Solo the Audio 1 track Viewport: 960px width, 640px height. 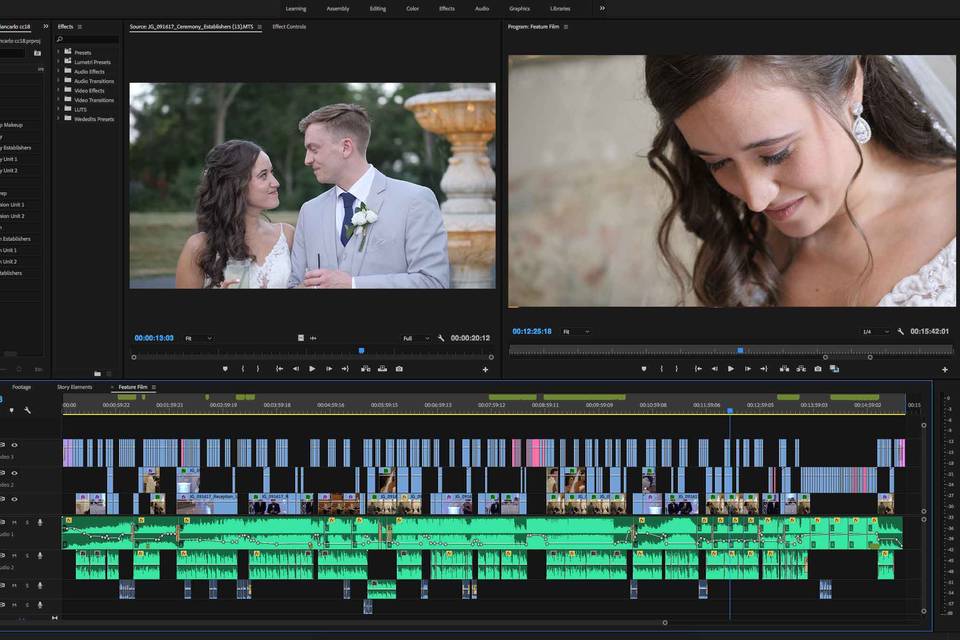pyautogui.click(x=27, y=522)
